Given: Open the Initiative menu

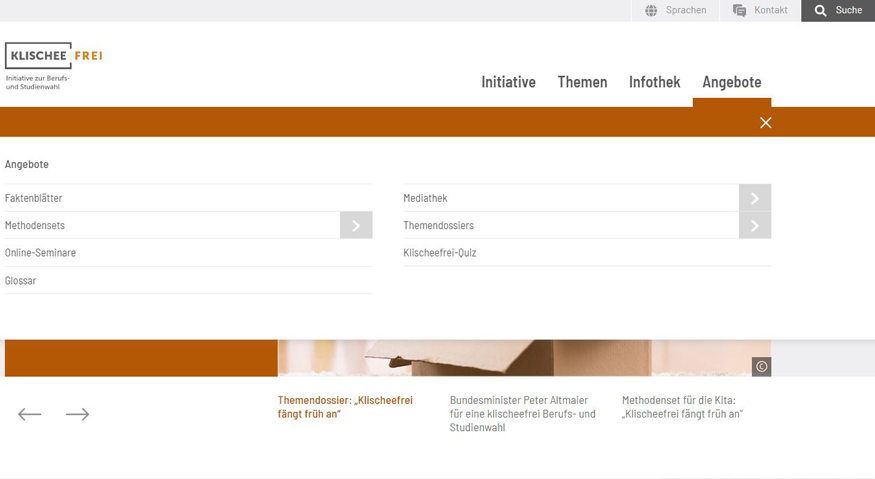Looking at the screenshot, I should coord(508,82).
